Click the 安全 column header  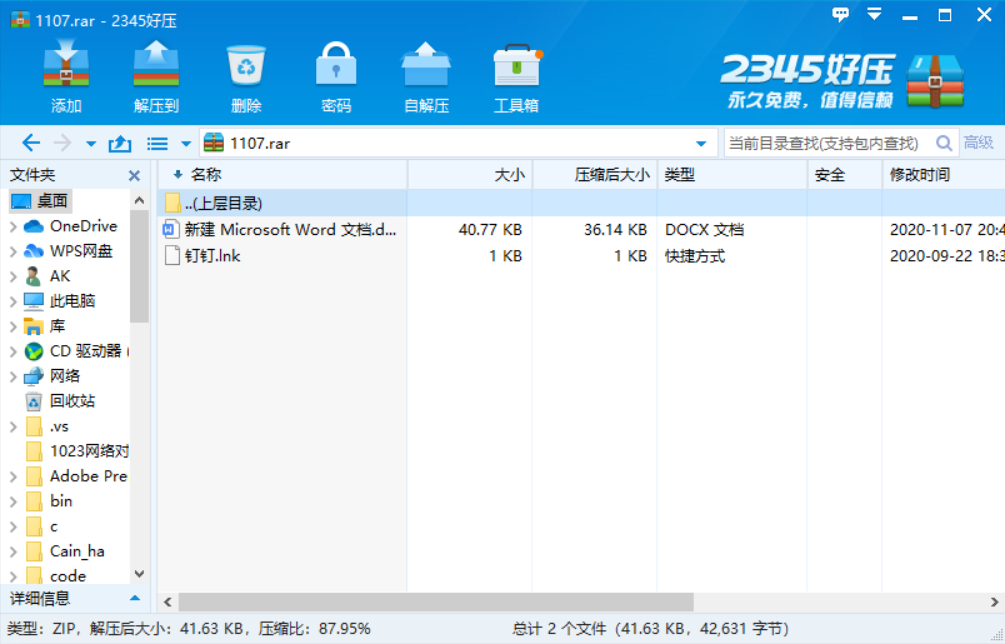[845, 174]
